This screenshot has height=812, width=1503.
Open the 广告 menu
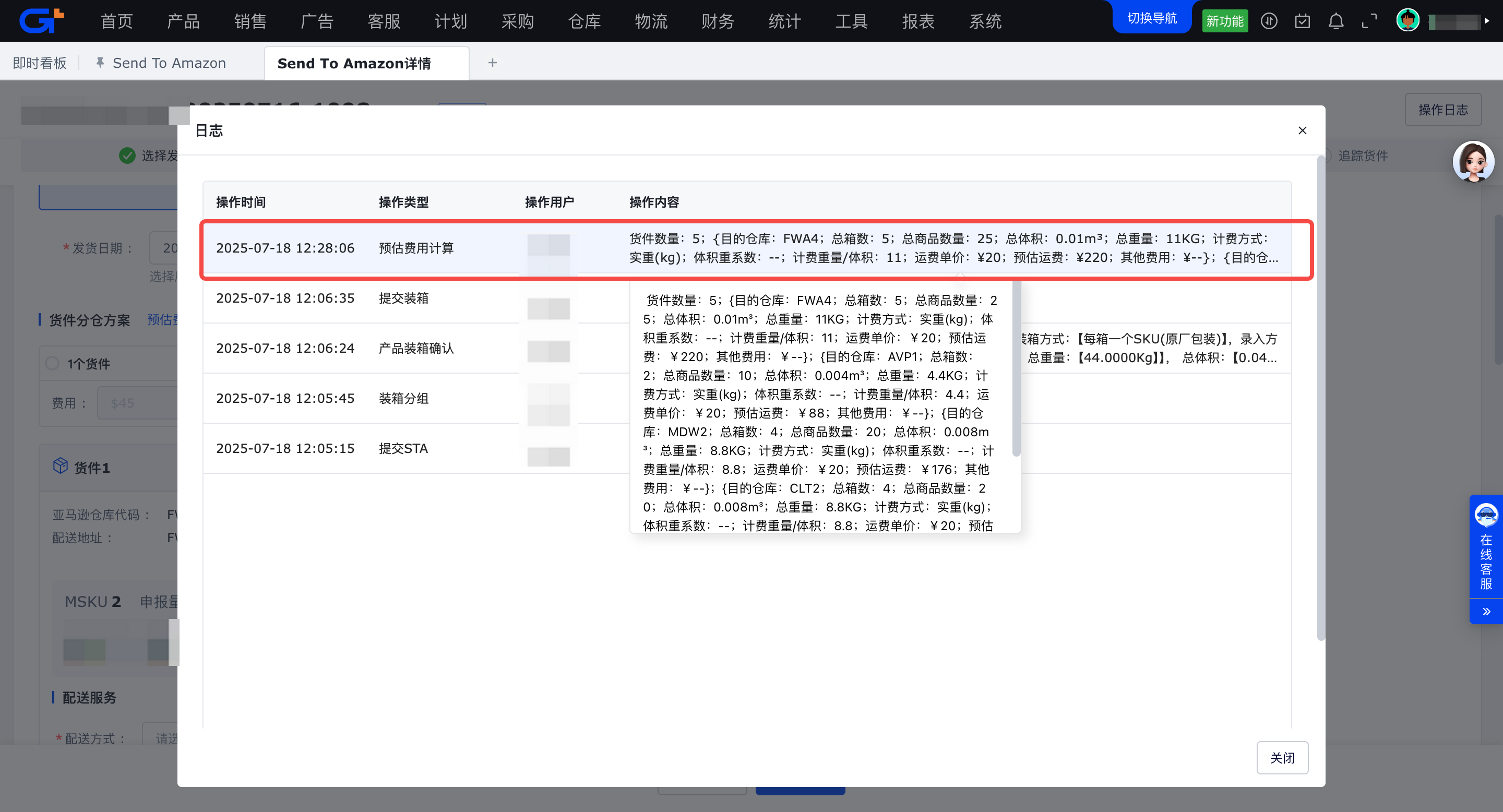pos(317,21)
